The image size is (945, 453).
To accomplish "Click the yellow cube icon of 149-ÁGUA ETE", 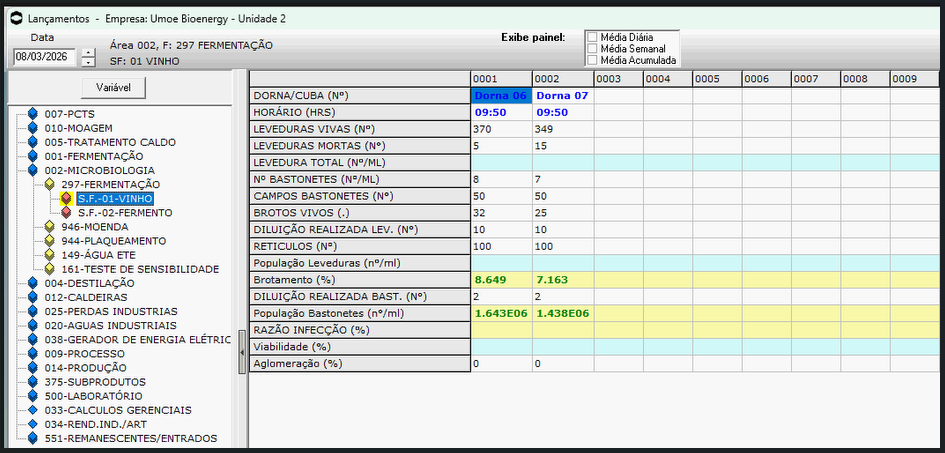I will pos(49,255).
